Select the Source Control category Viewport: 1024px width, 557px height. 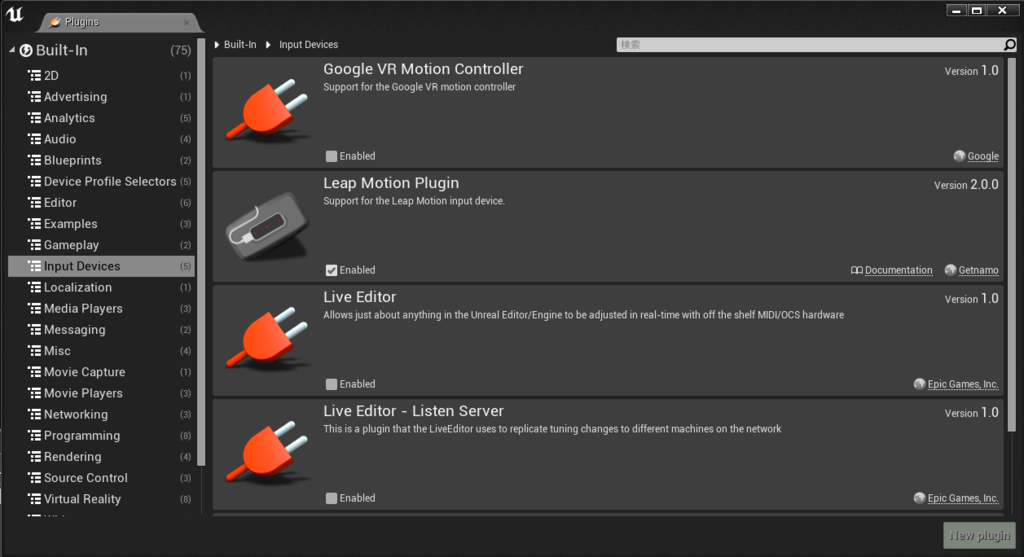point(101,478)
